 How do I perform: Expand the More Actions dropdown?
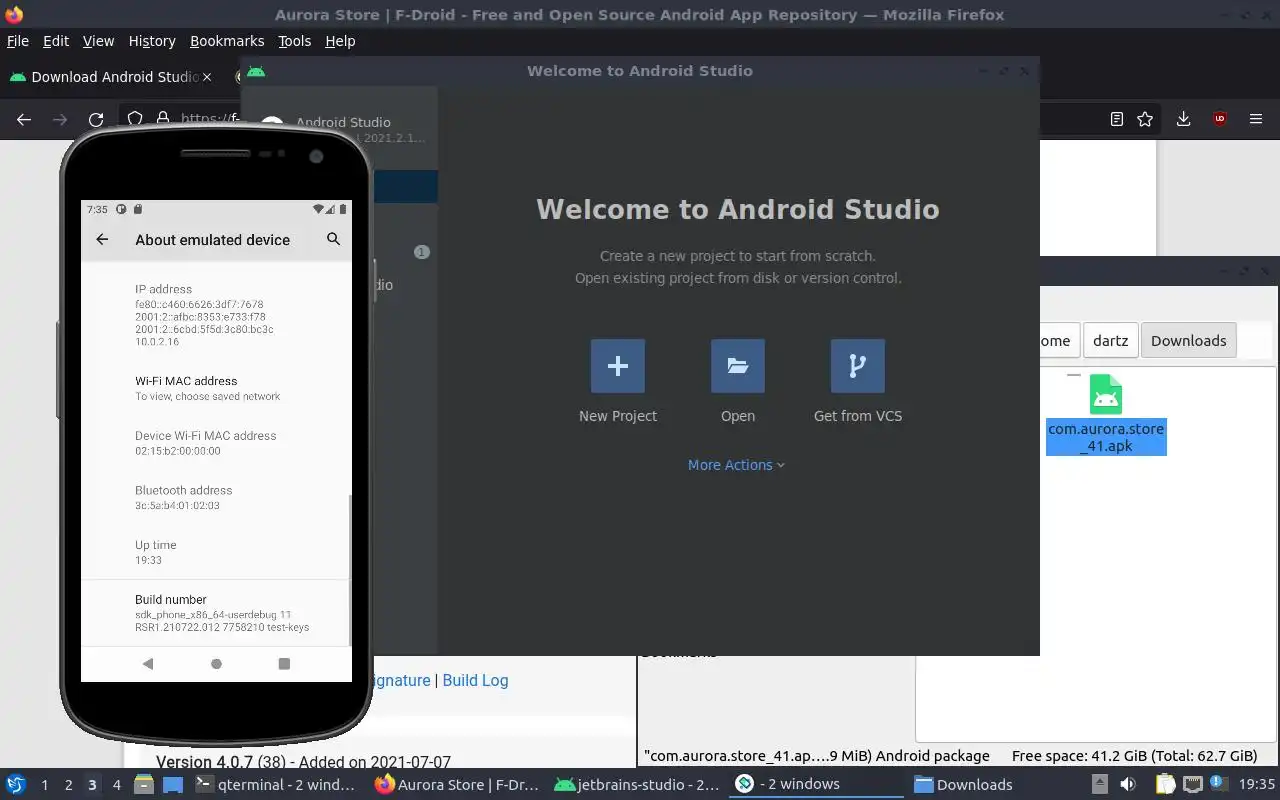pos(737,465)
